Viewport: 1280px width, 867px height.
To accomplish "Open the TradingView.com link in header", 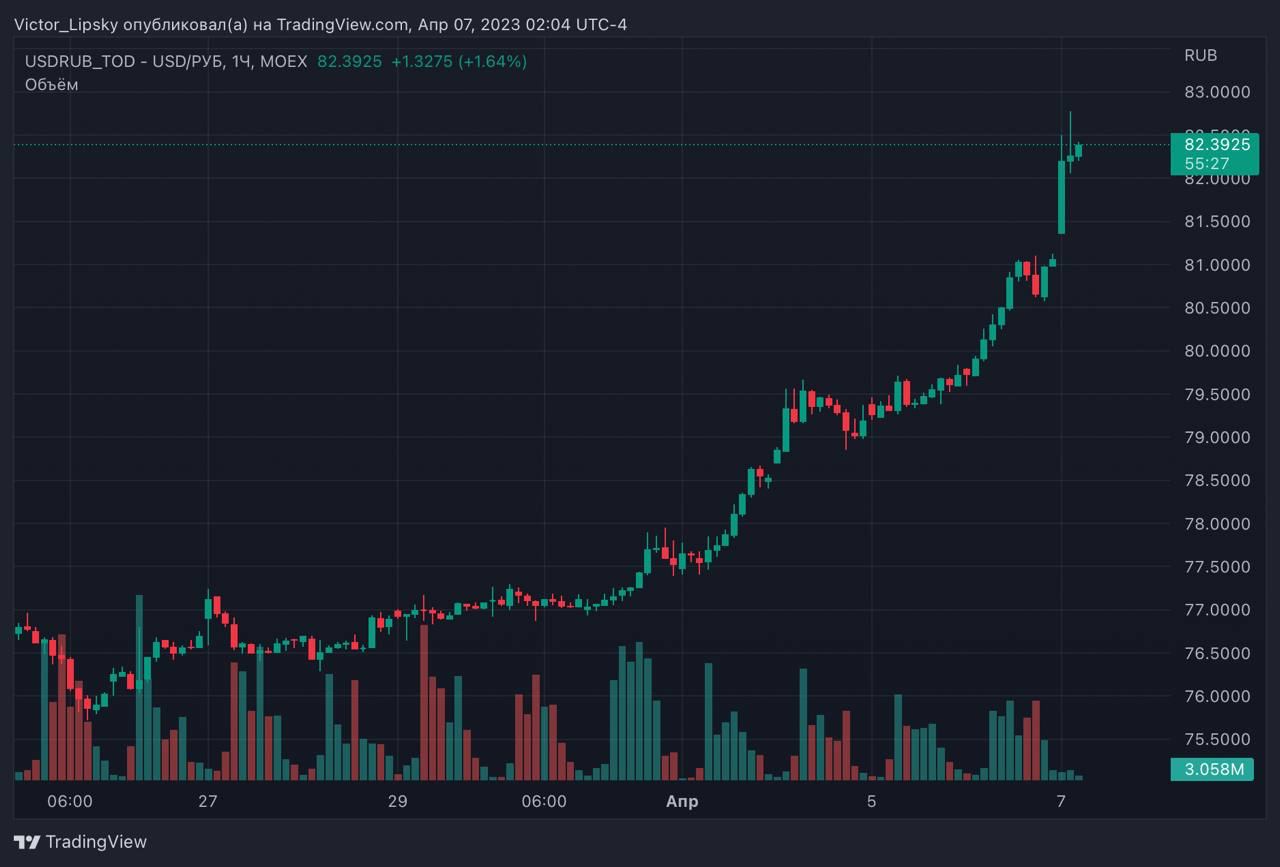I will pyautogui.click(x=342, y=24).
